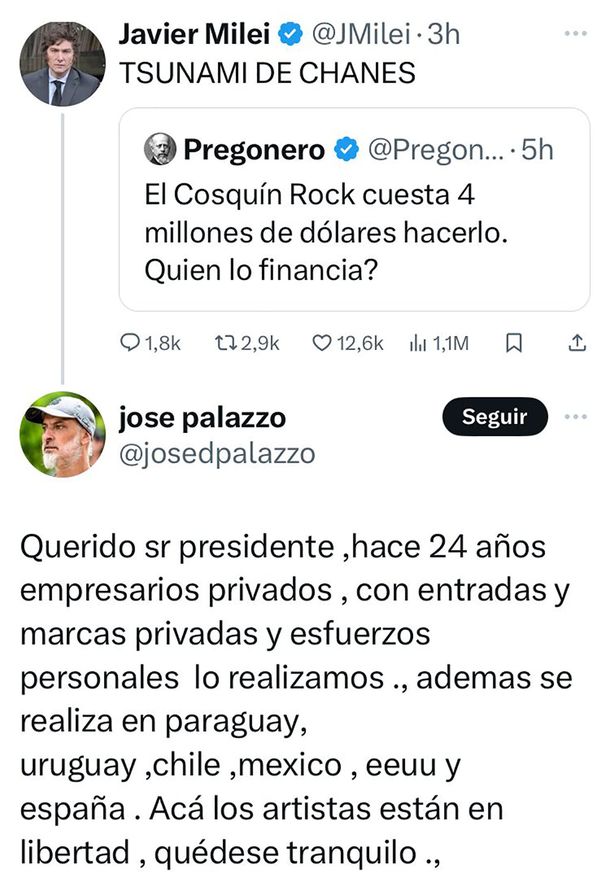Open the @josedpalazzo handle link

[217, 454]
